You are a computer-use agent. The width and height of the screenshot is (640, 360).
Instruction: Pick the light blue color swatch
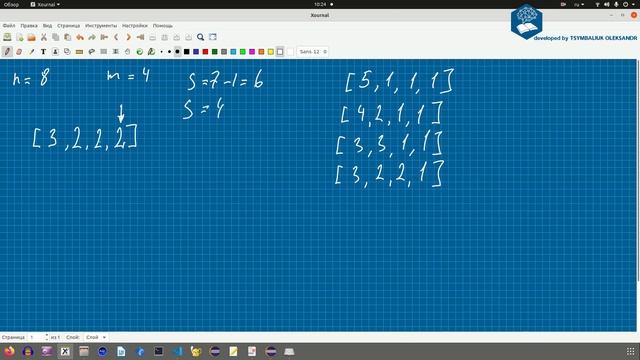click(x=233, y=52)
